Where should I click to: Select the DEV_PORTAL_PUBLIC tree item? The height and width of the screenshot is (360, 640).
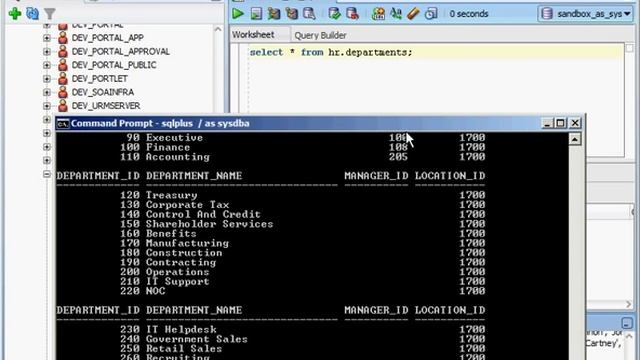[114, 65]
